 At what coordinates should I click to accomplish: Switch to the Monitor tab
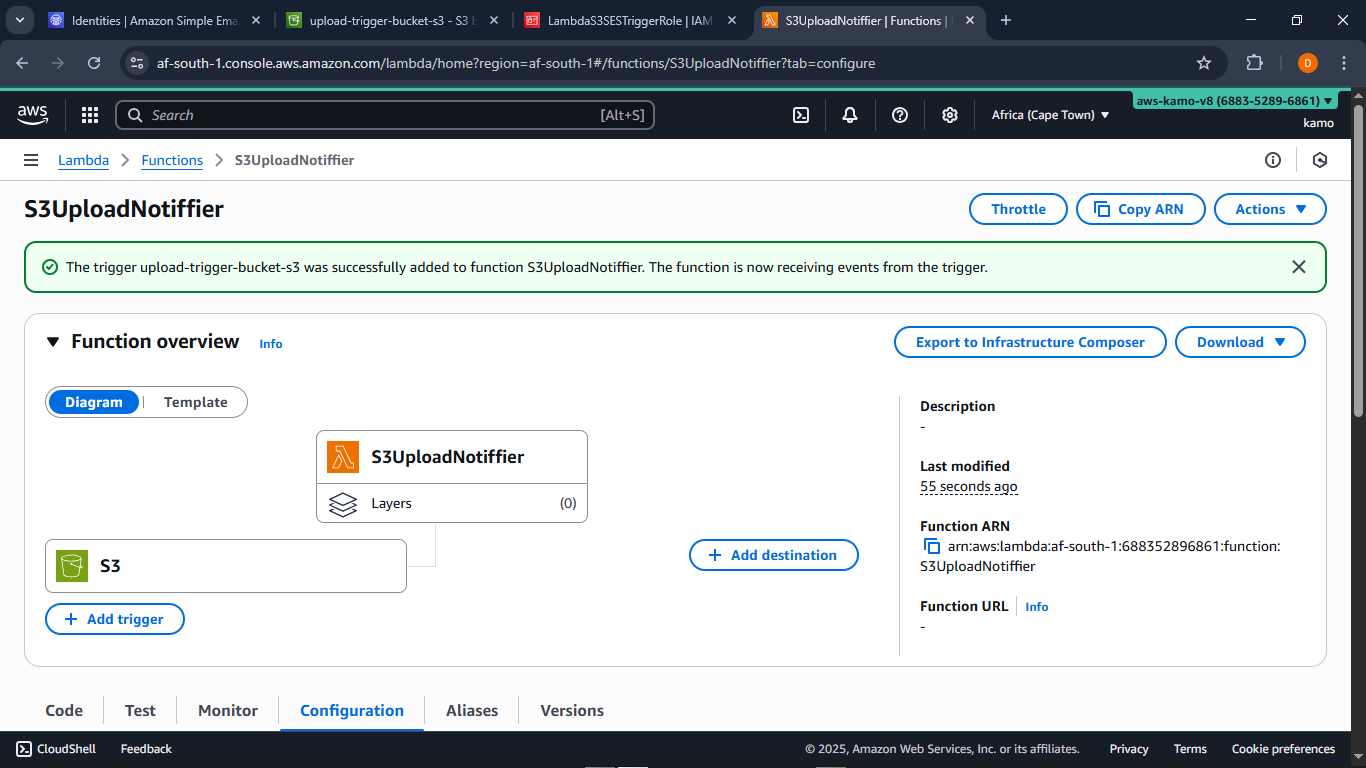[227, 710]
